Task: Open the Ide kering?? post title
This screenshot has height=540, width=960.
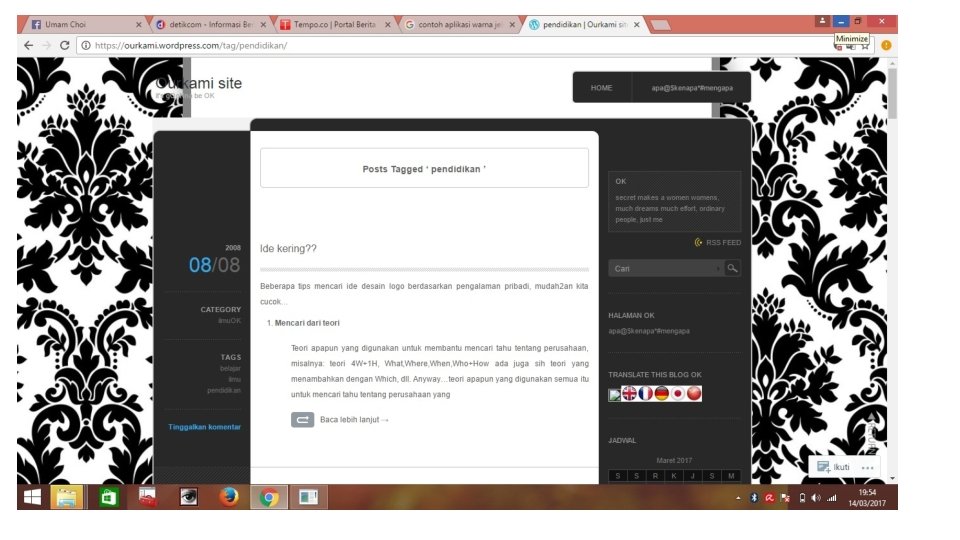Action: coord(288,249)
